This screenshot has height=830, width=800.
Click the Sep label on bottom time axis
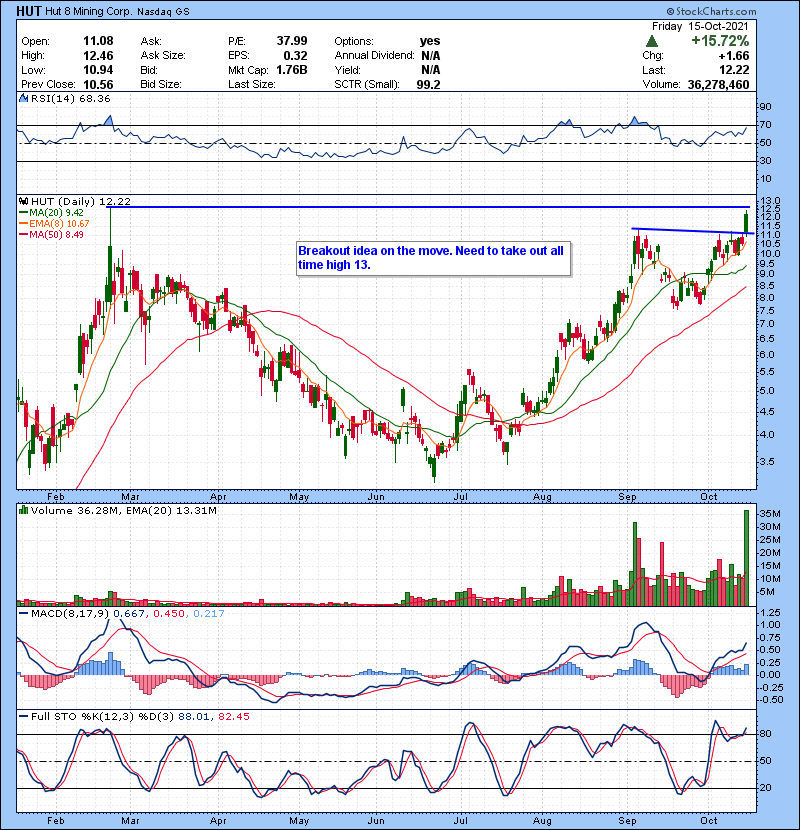click(x=627, y=820)
